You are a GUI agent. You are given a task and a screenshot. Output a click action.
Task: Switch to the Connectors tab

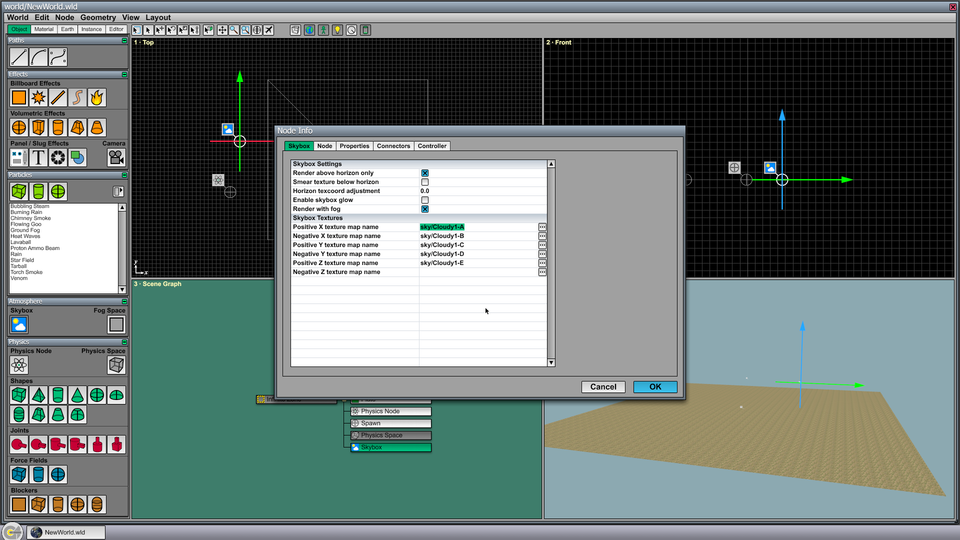(x=393, y=146)
